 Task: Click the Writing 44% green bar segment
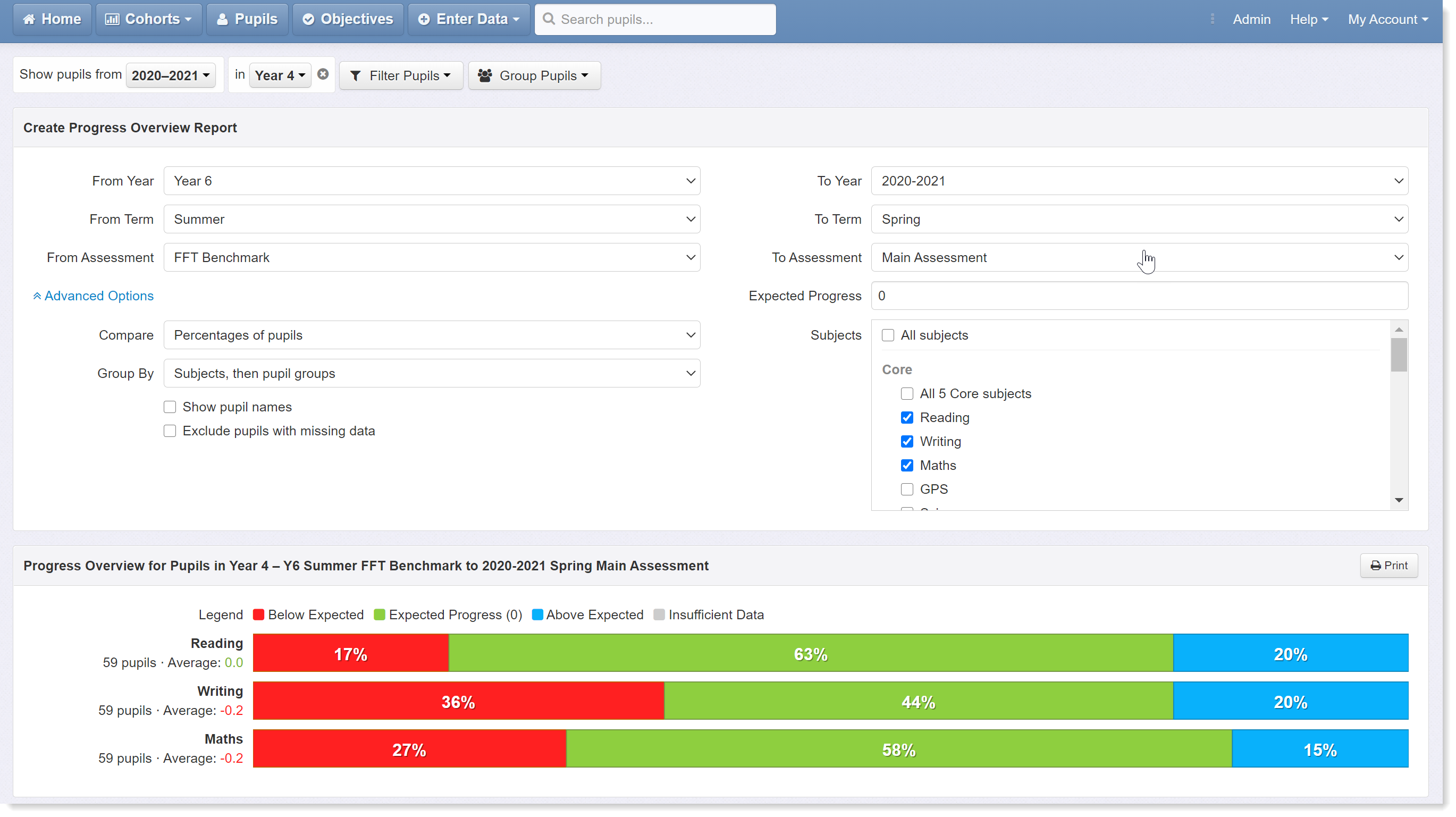click(919, 701)
